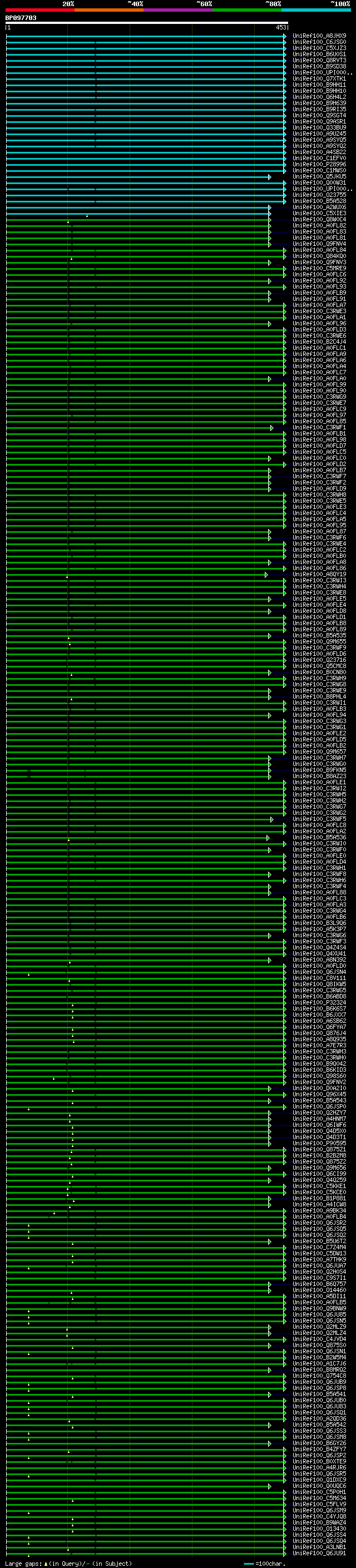Click the white query sequence bar

tap(147, 22)
